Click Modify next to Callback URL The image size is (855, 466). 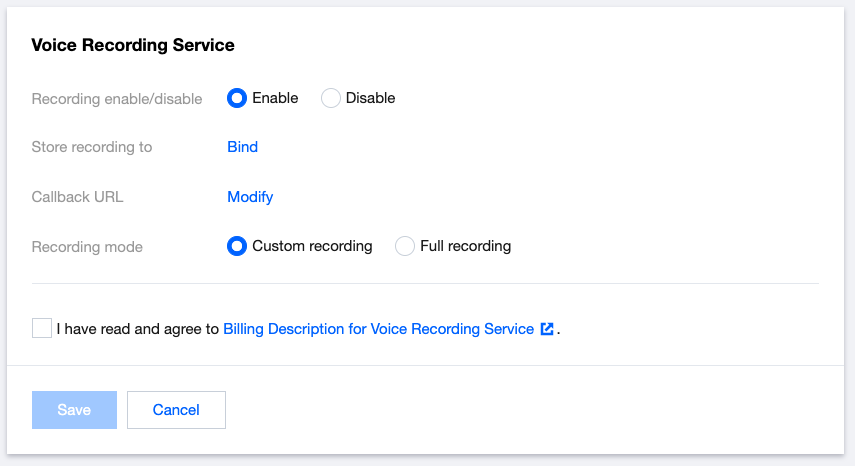tap(250, 197)
